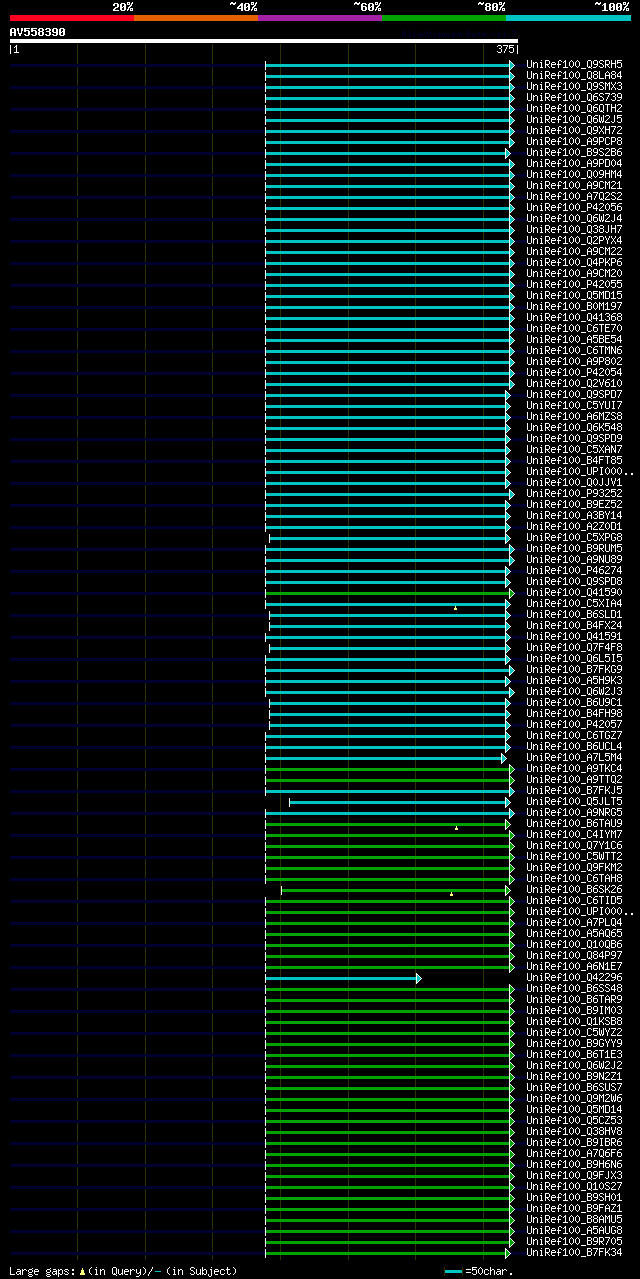Select the AV558390 query name
This screenshot has width=640, height=1279.
coord(38,32)
